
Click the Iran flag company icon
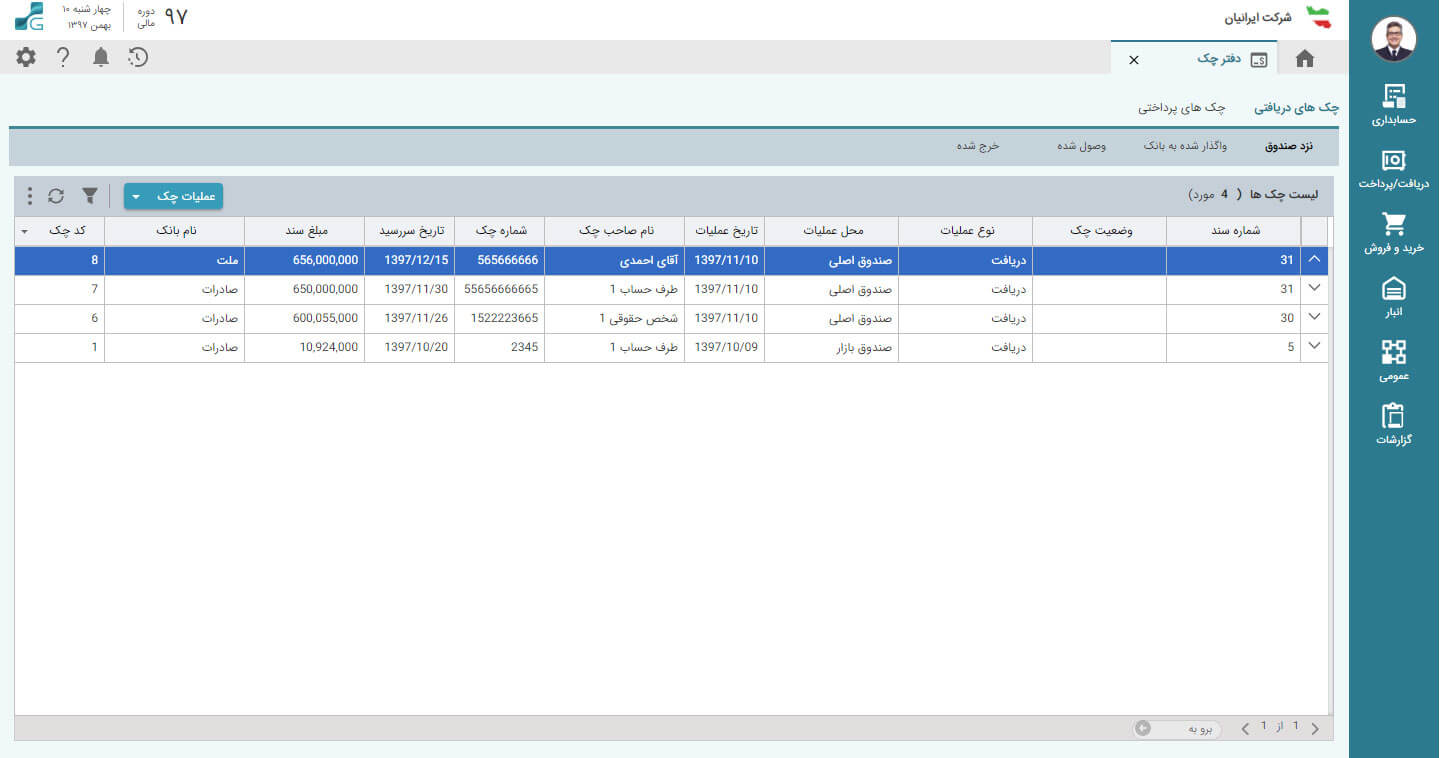point(1319,17)
